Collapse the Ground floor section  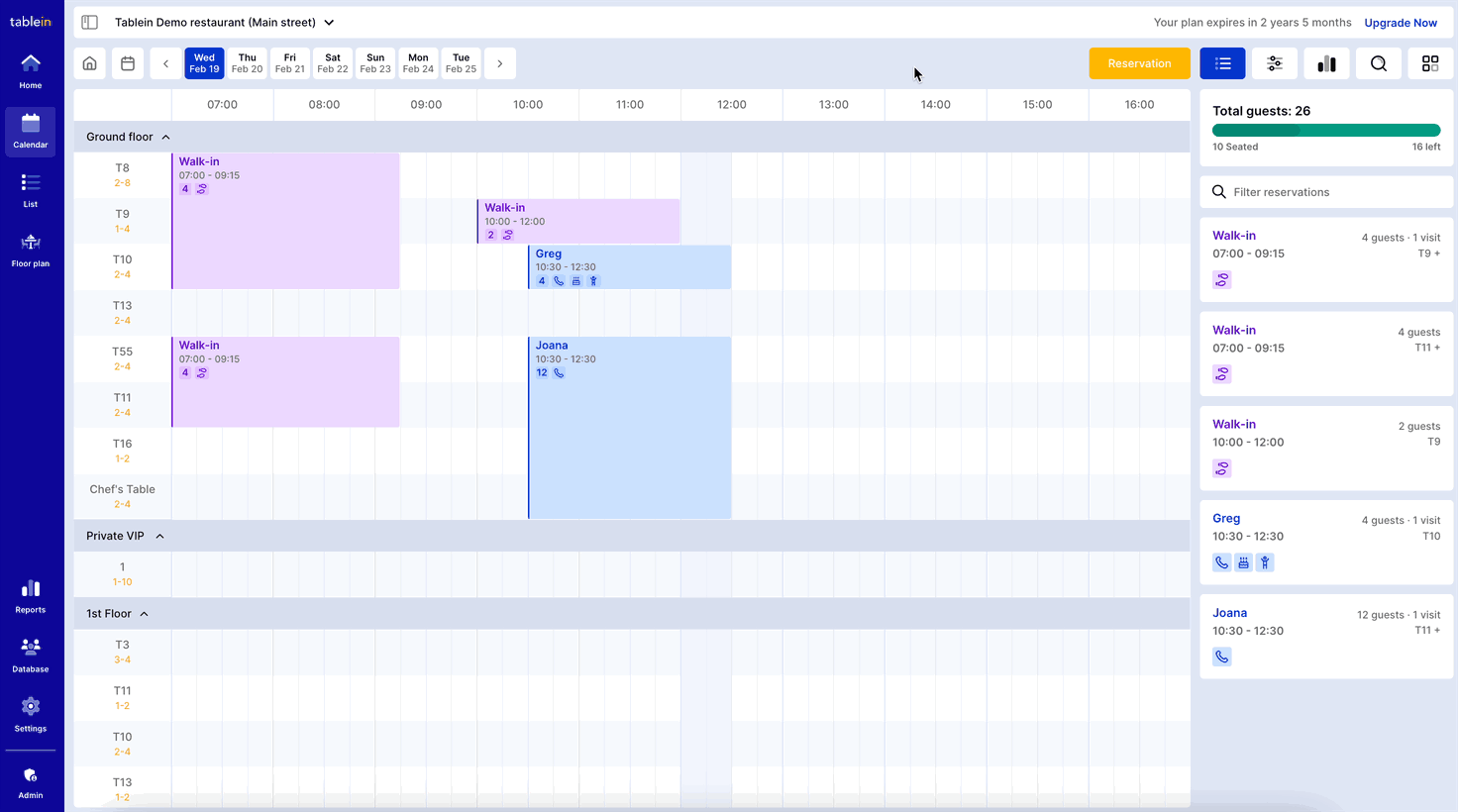[165, 138]
